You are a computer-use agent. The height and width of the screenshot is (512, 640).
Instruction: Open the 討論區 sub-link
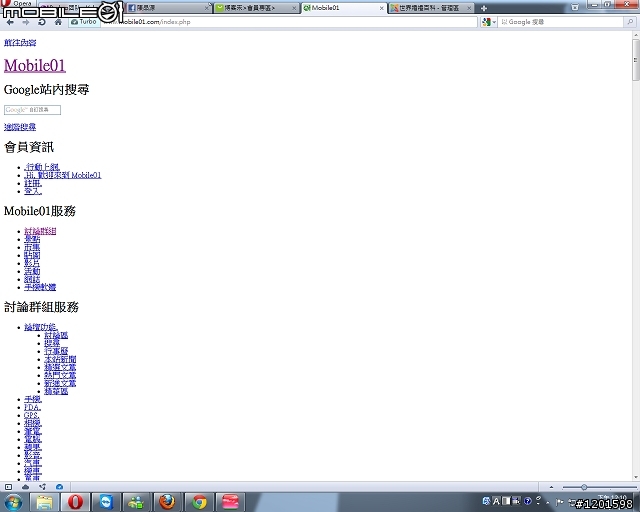[56, 335]
